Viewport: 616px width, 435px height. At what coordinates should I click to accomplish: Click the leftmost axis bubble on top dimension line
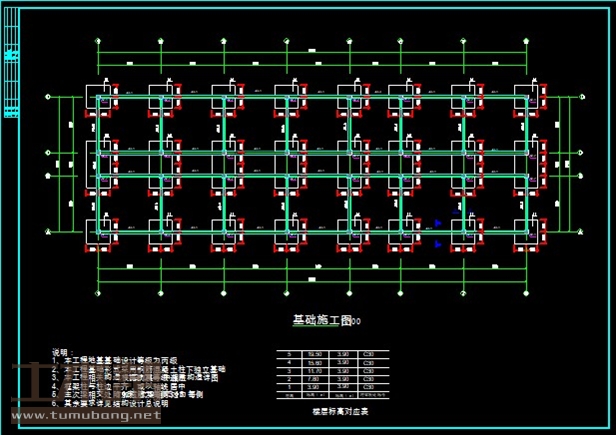tap(98, 42)
